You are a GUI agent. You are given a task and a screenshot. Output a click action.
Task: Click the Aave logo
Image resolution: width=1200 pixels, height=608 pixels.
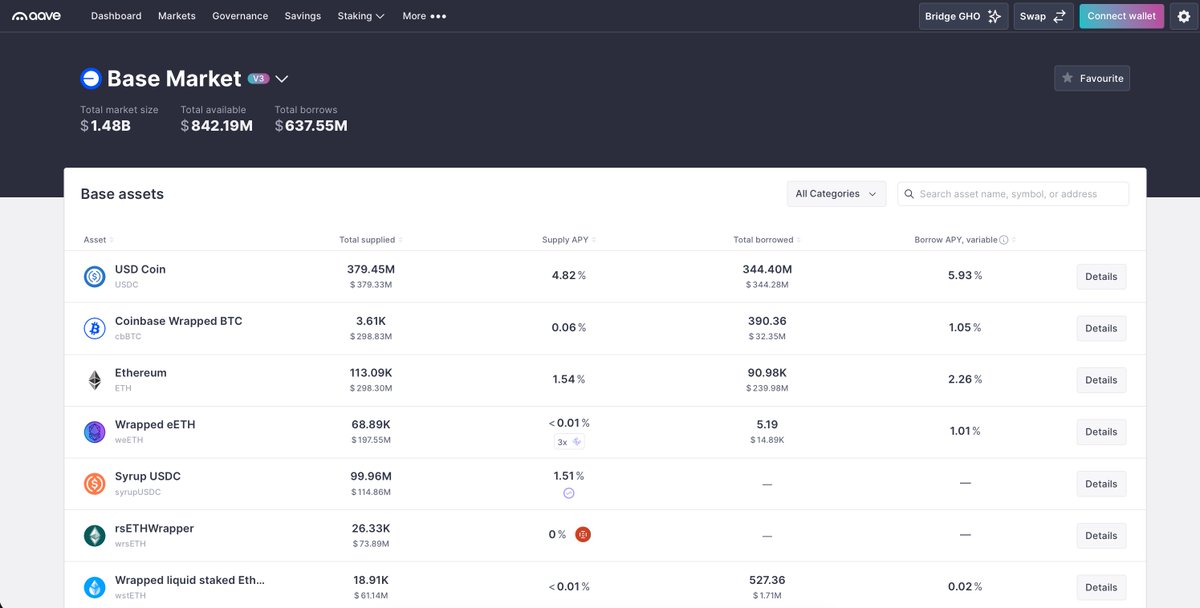point(36,16)
